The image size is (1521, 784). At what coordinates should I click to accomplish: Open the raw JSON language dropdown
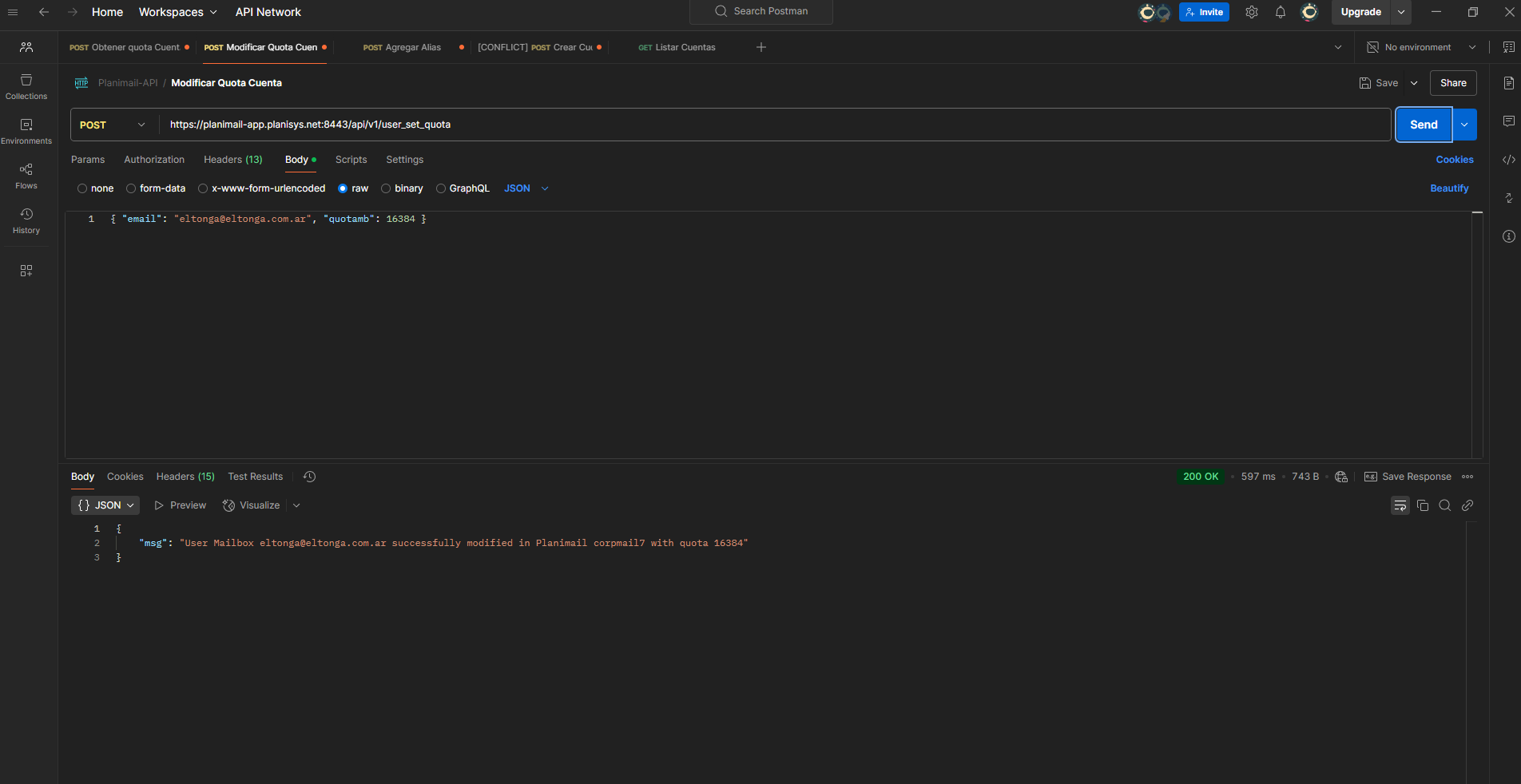pos(526,188)
